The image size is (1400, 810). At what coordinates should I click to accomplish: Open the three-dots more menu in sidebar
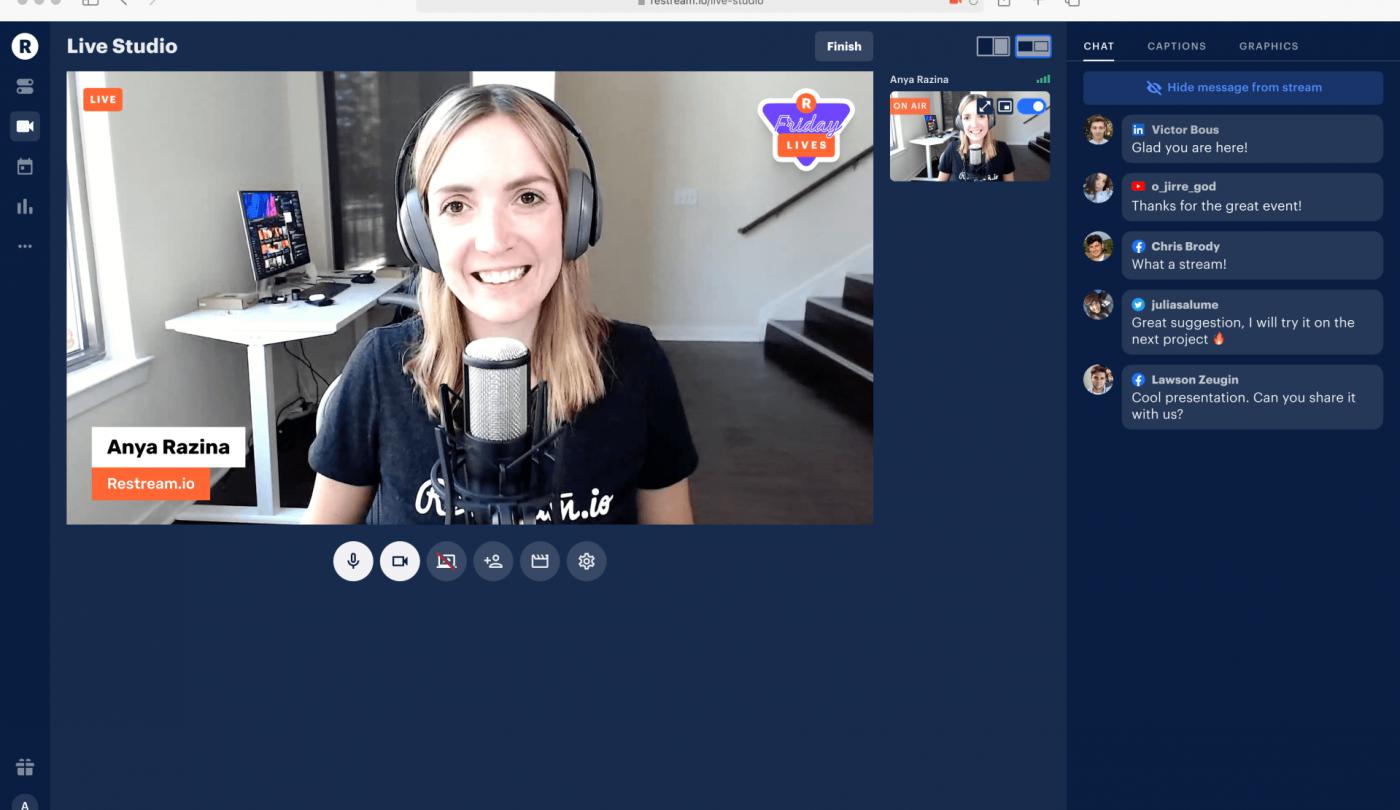(25, 246)
